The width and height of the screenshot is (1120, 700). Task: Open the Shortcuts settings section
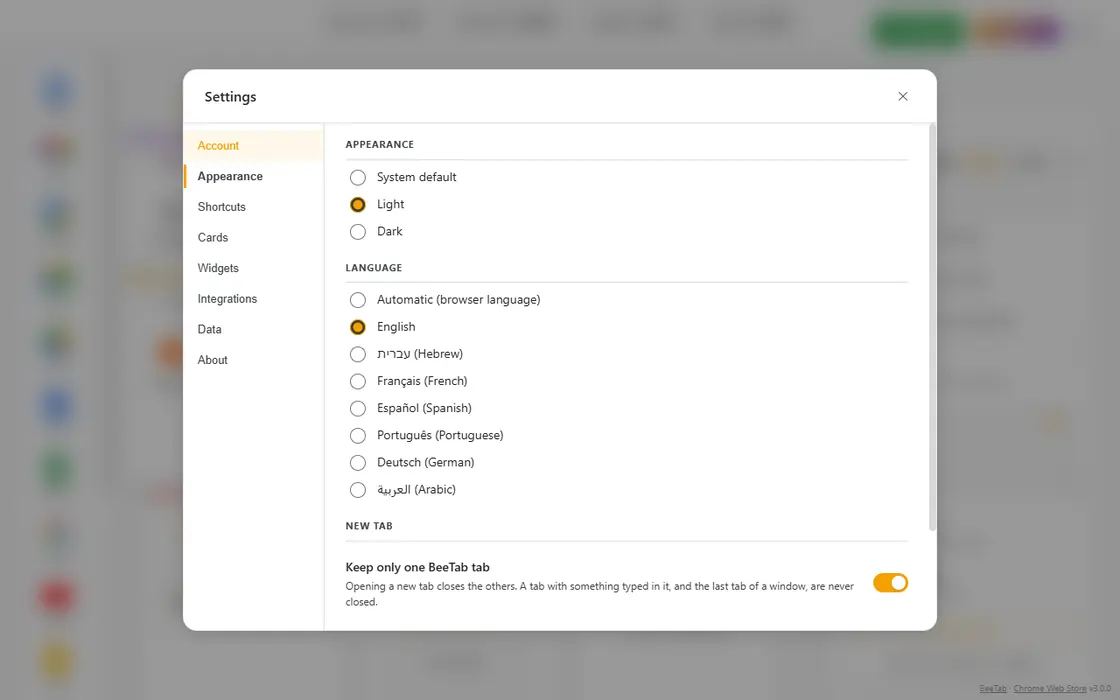click(x=254, y=207)
